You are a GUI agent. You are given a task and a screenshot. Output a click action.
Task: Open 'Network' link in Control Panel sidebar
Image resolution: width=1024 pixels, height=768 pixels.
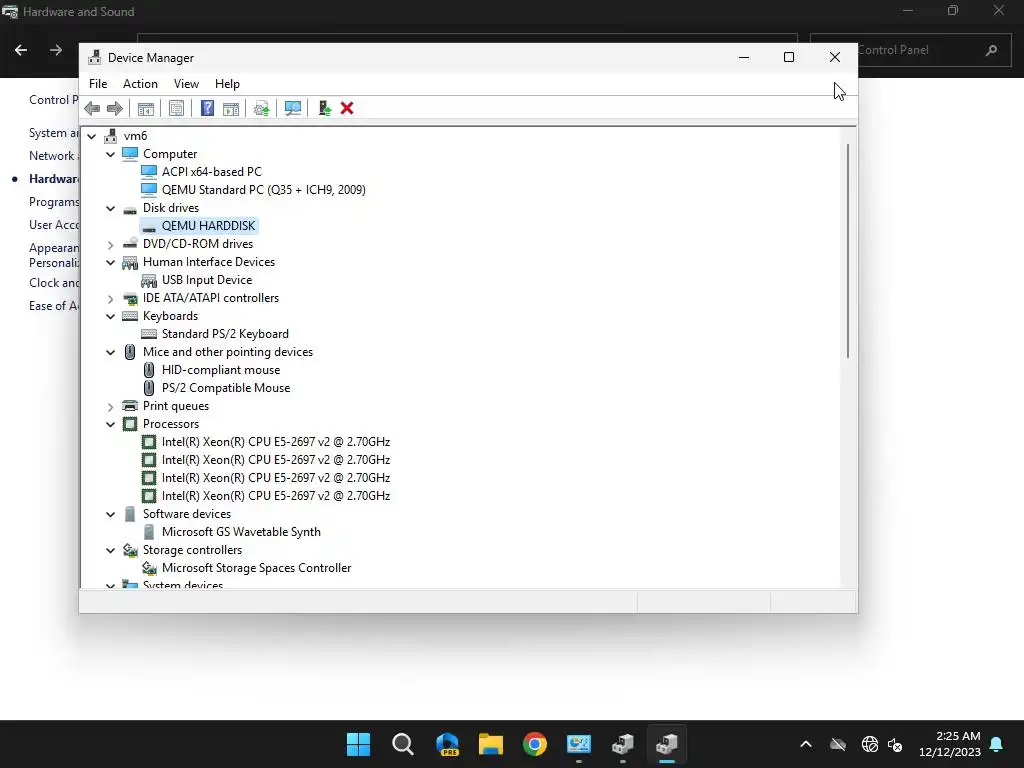click(54, 155)
